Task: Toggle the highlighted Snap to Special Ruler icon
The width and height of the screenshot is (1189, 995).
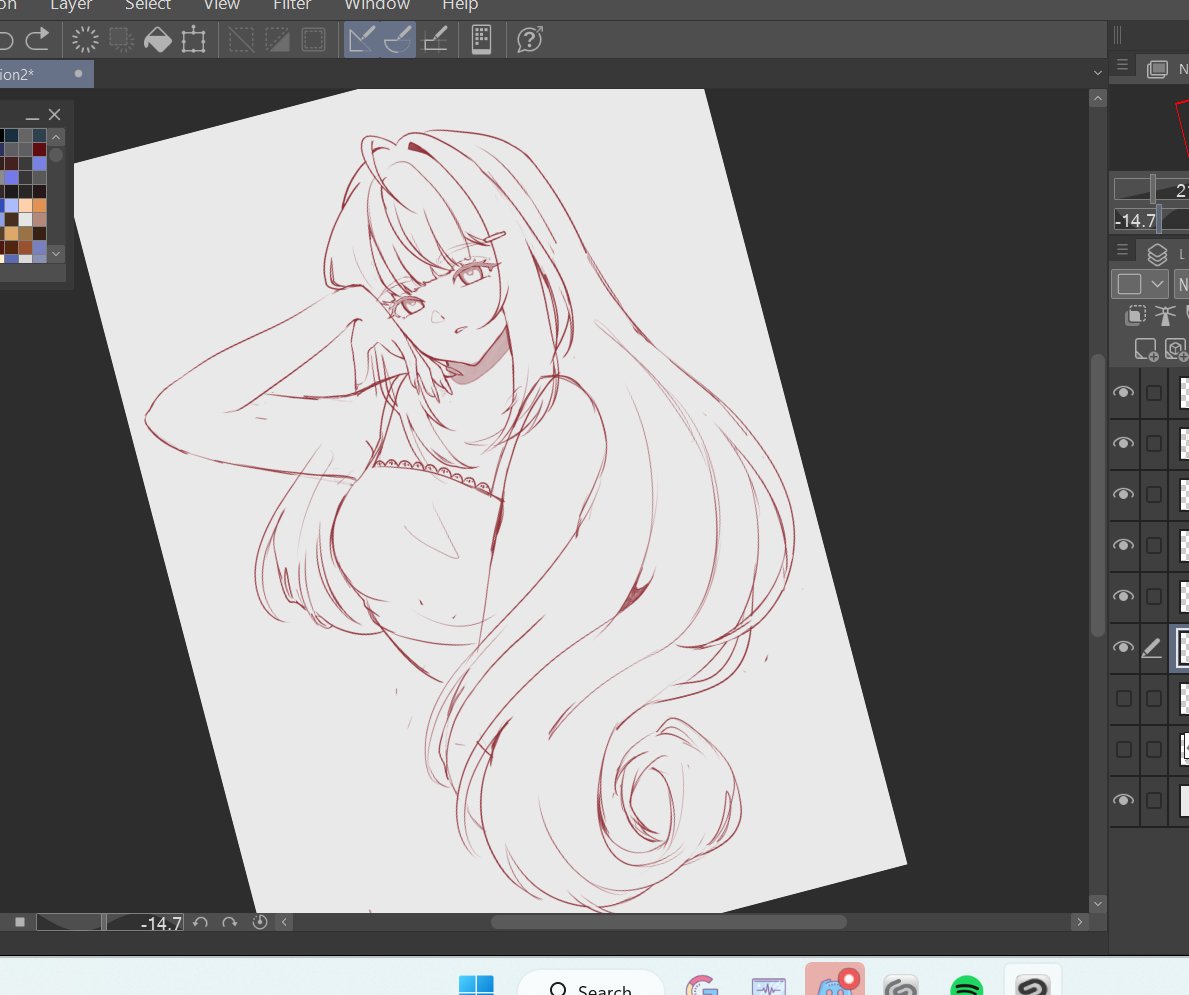Action: pos(399,40)
